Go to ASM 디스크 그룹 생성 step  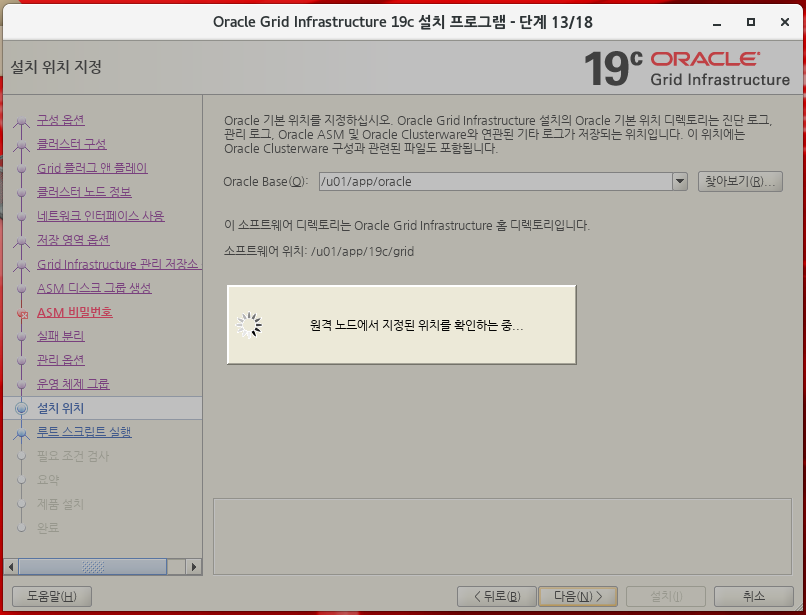point(94,288)
